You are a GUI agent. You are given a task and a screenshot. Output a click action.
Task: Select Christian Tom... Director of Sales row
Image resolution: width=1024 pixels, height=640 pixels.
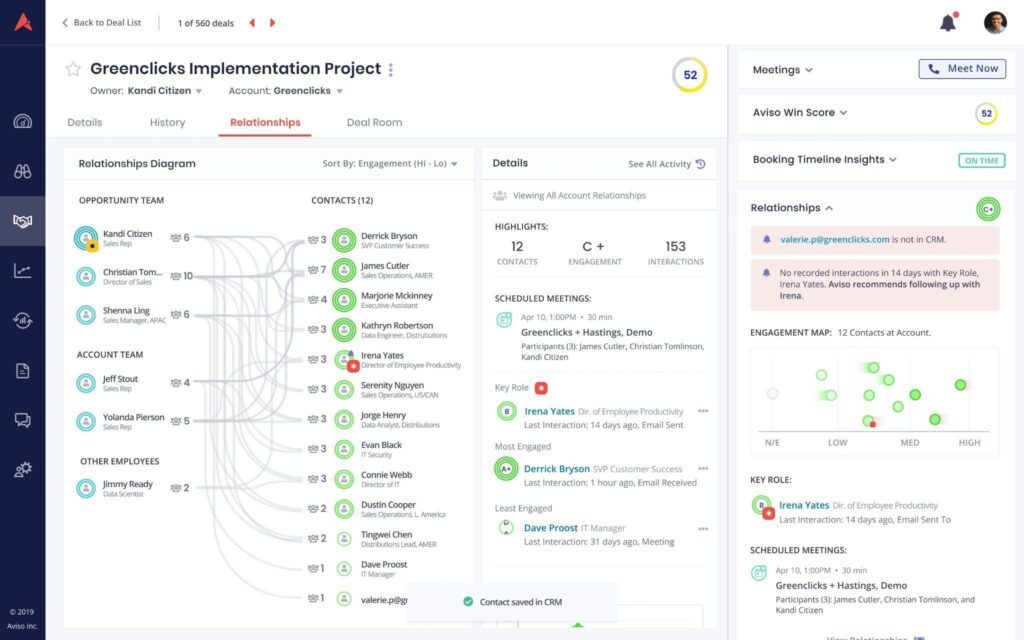pyautogui.click(x=134, y=276)
